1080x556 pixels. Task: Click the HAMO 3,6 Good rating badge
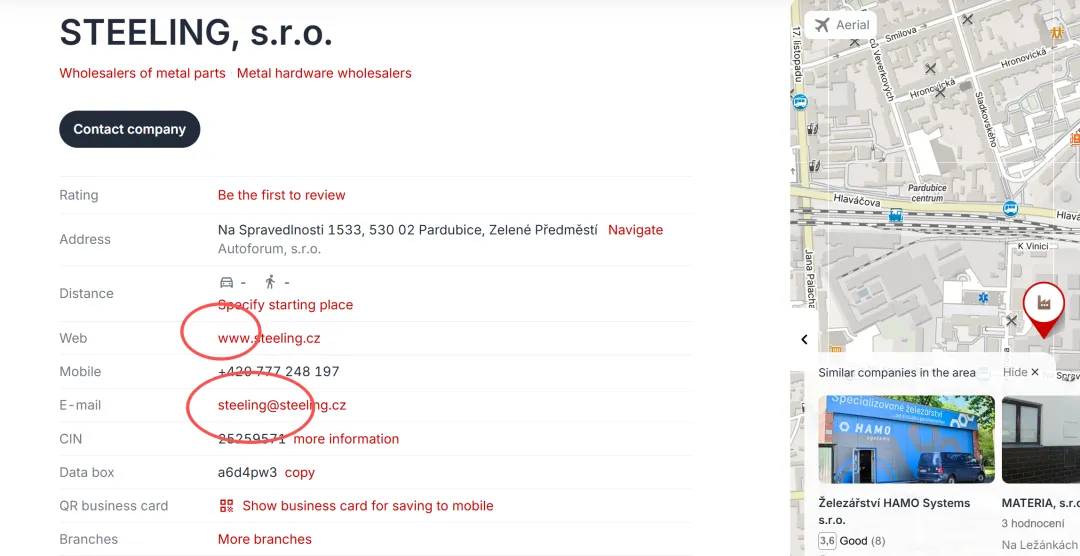[x=827, y=541]
